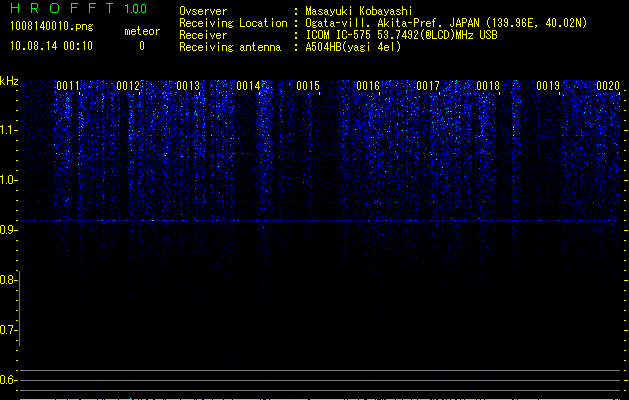Click the name Masayuki Kobayashi
The height and width of the screenshot is (400, 629).
(x=359, y=11)
